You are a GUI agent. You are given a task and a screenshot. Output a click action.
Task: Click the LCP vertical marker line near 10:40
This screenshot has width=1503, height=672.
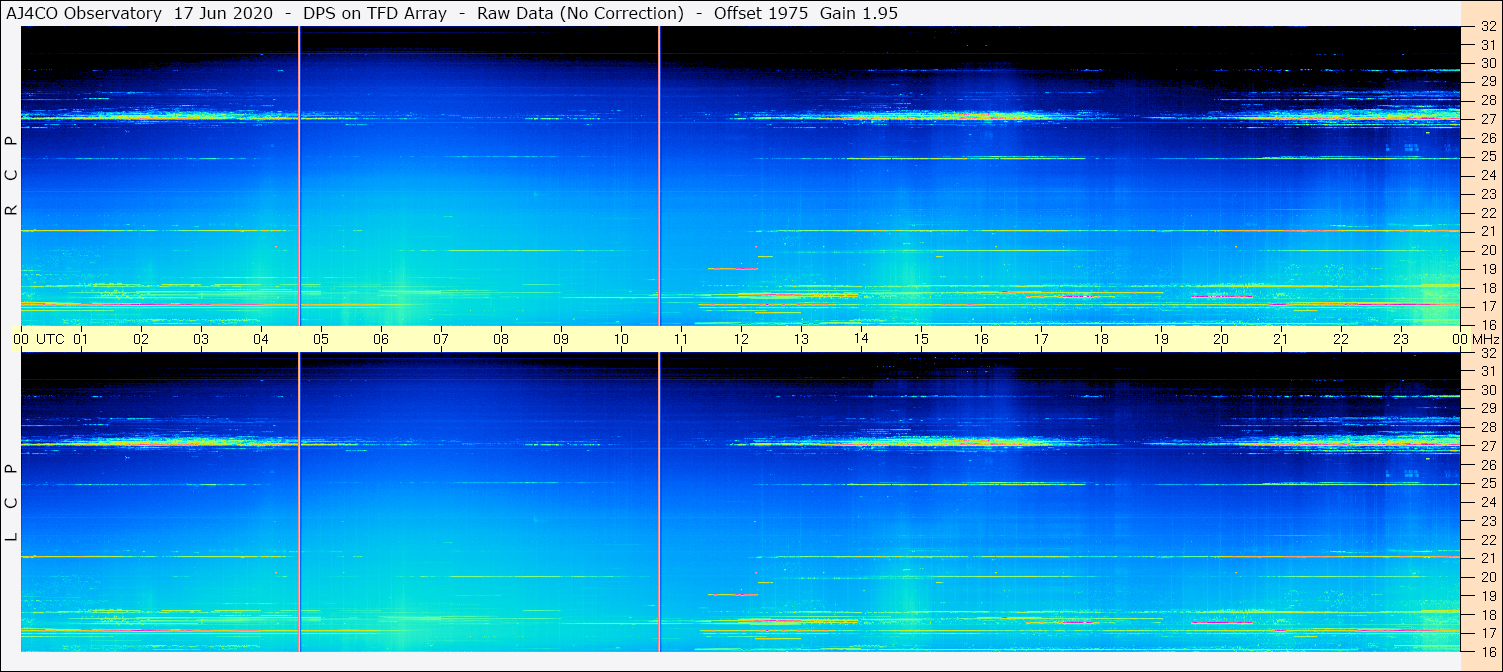[659, 503]
